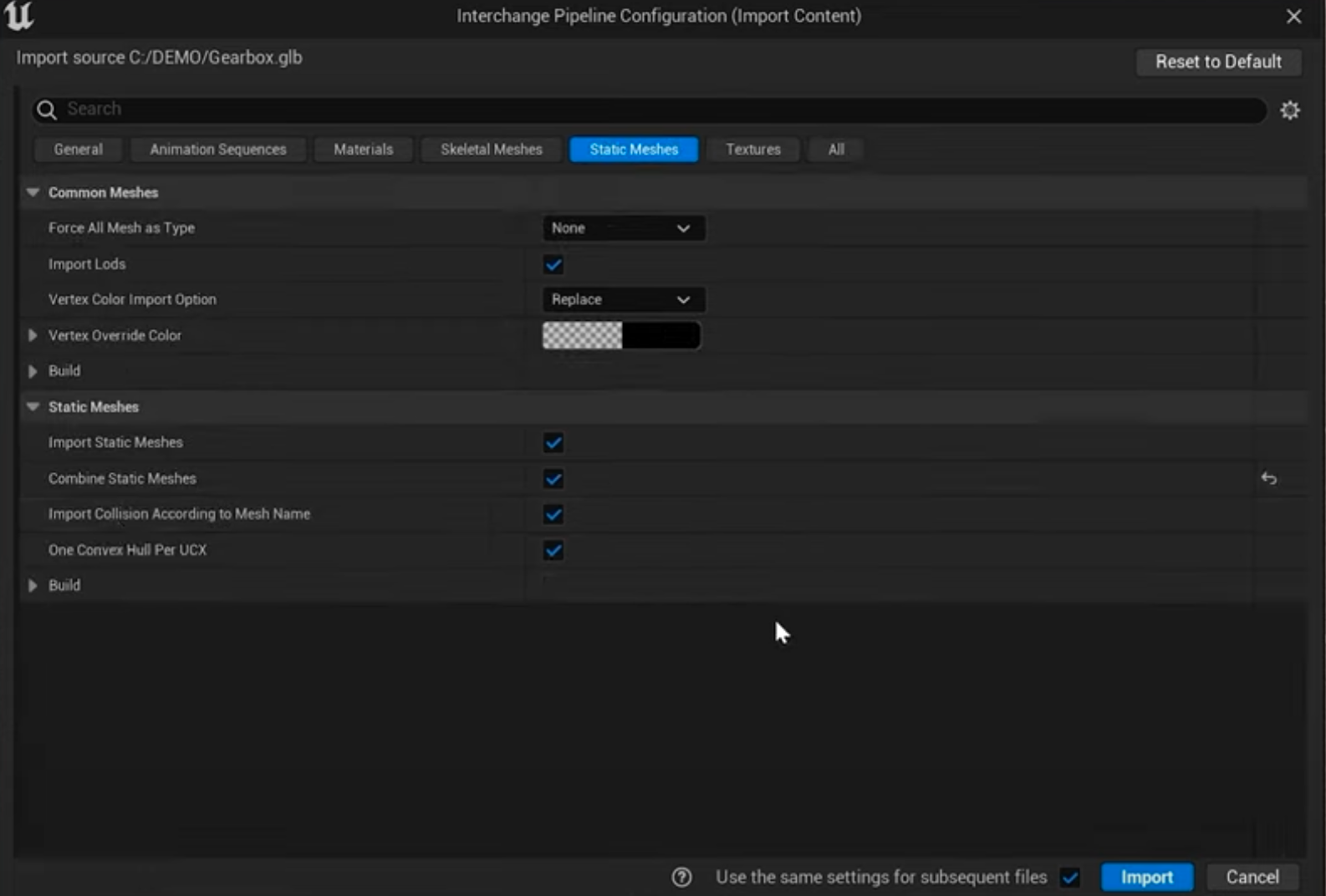
Task: Expand the Vertex Override Color row
Action: 33,335
